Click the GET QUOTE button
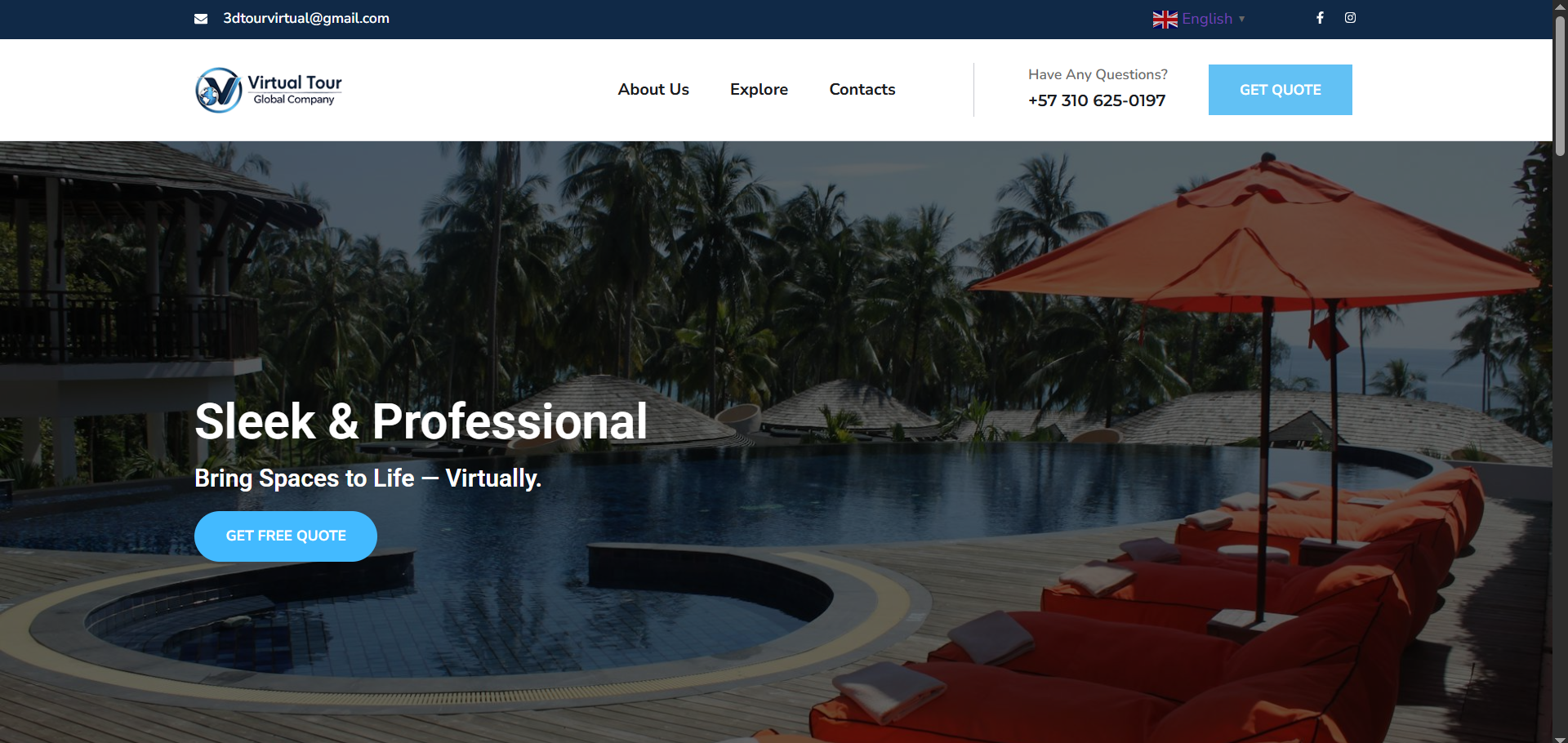This screenshot has width=1568, height=743. [1281, 90]
